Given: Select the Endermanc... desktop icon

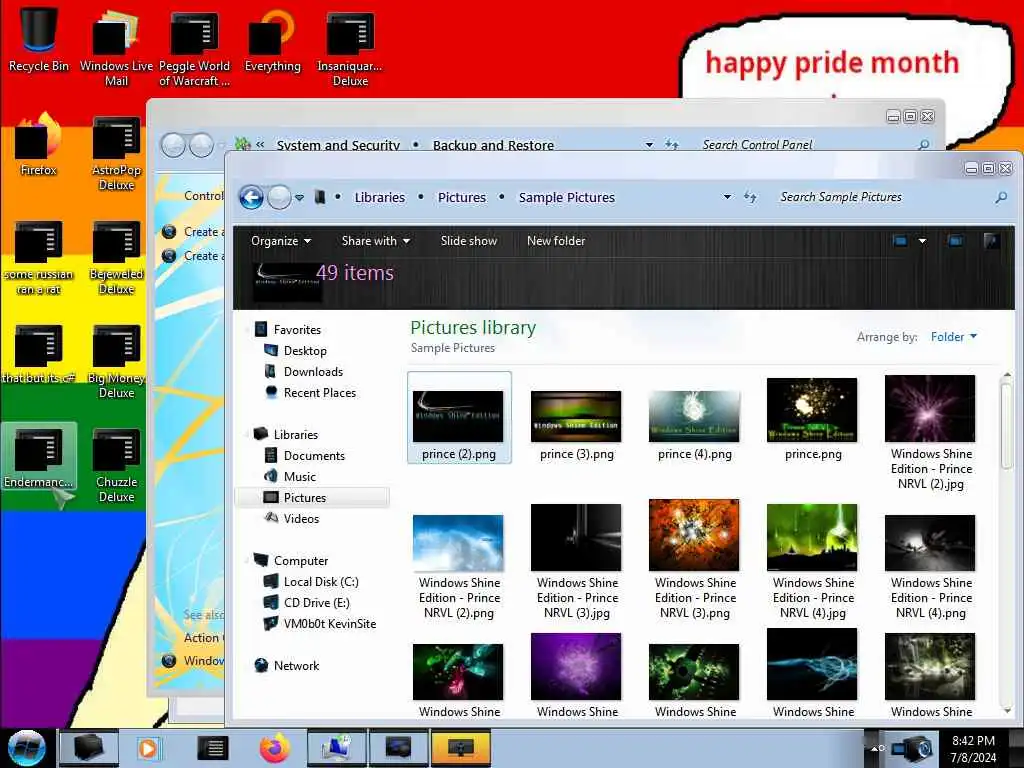Looking at the screenshot, I should [39, 457].
